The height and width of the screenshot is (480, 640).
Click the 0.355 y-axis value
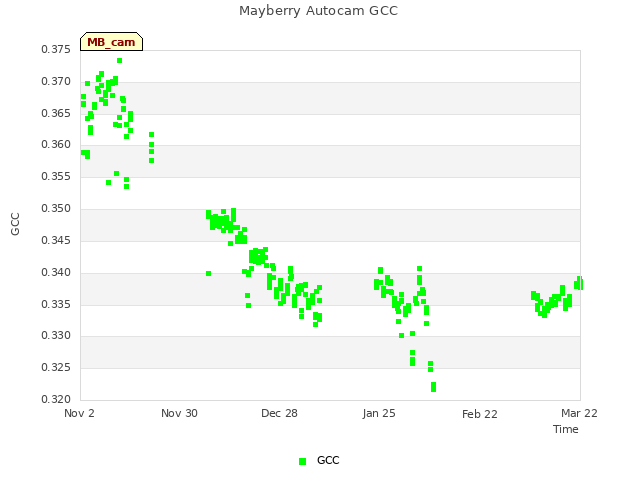click(56, 176)
